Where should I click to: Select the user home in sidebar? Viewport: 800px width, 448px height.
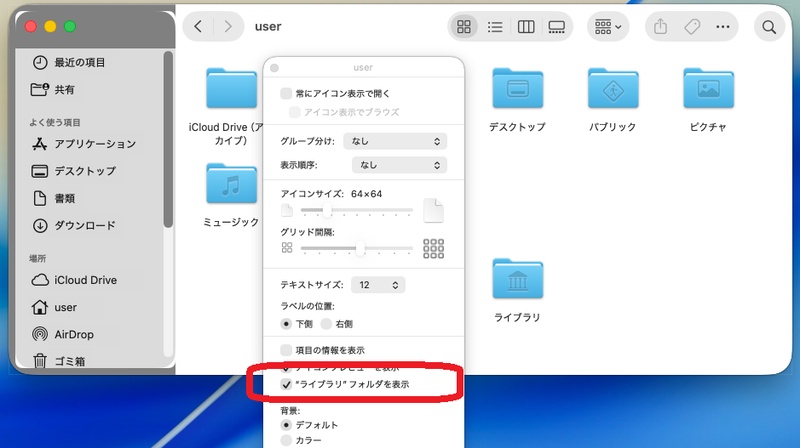[x=54, y=307]
